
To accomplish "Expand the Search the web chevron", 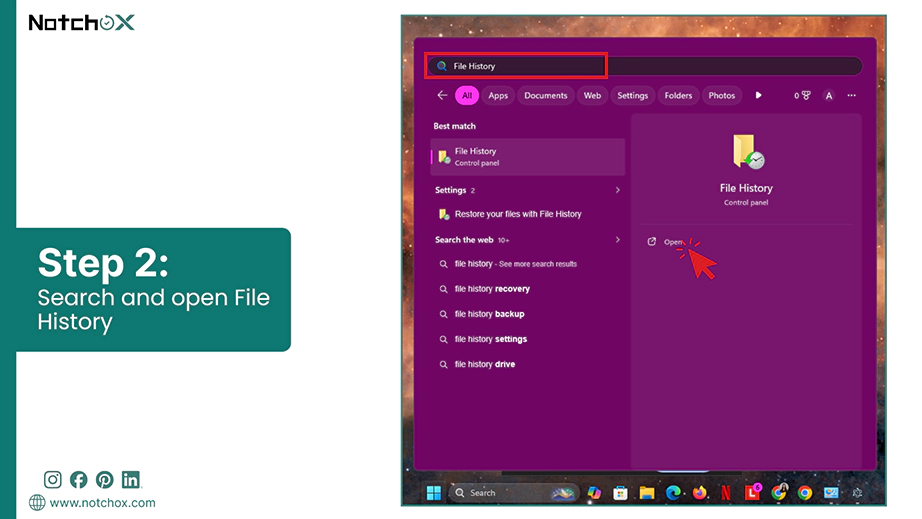I will pyautogui.click(x=617, y=240).
